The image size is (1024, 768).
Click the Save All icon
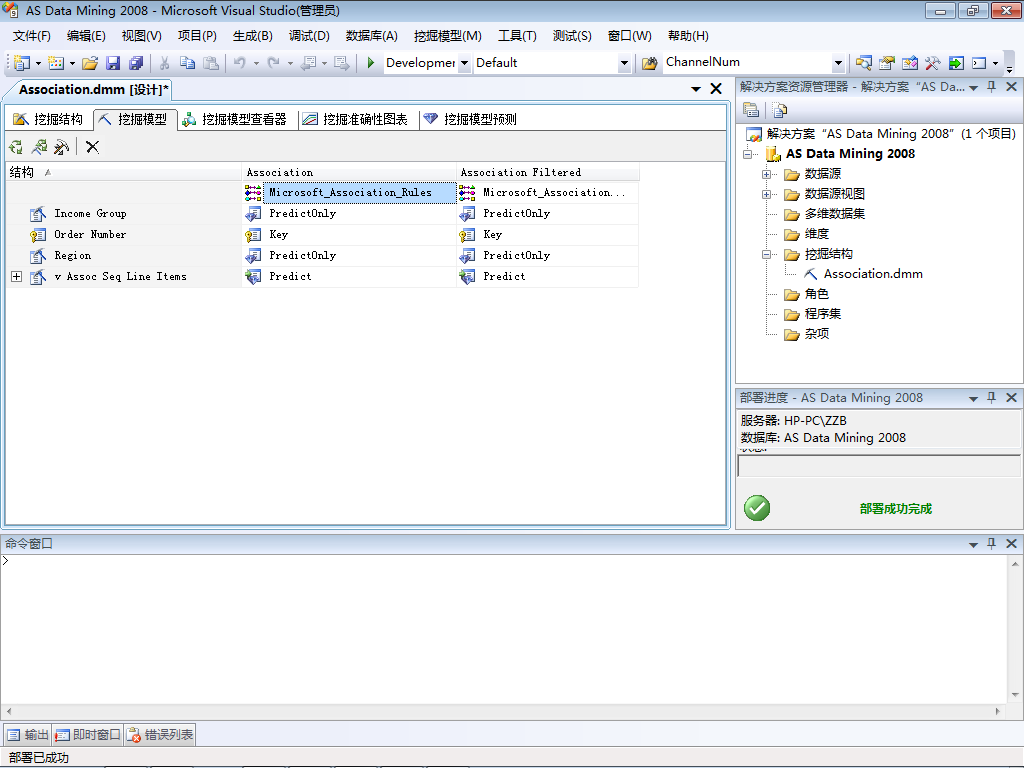pyautogui.click(x=136, y=63)
